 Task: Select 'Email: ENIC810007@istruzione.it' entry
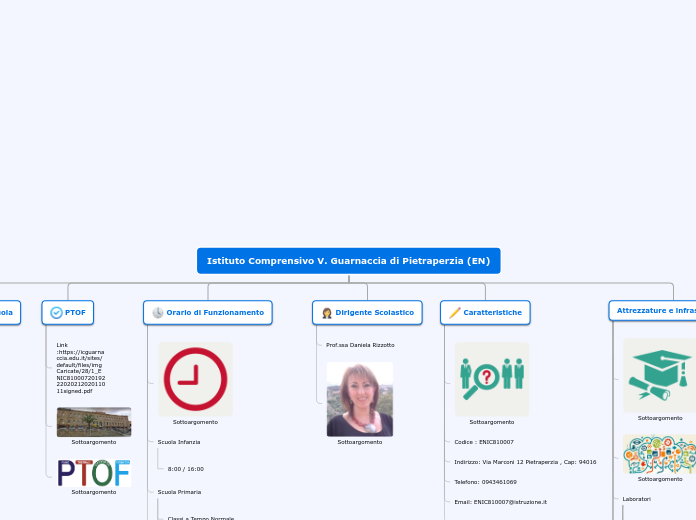point(500,502)
